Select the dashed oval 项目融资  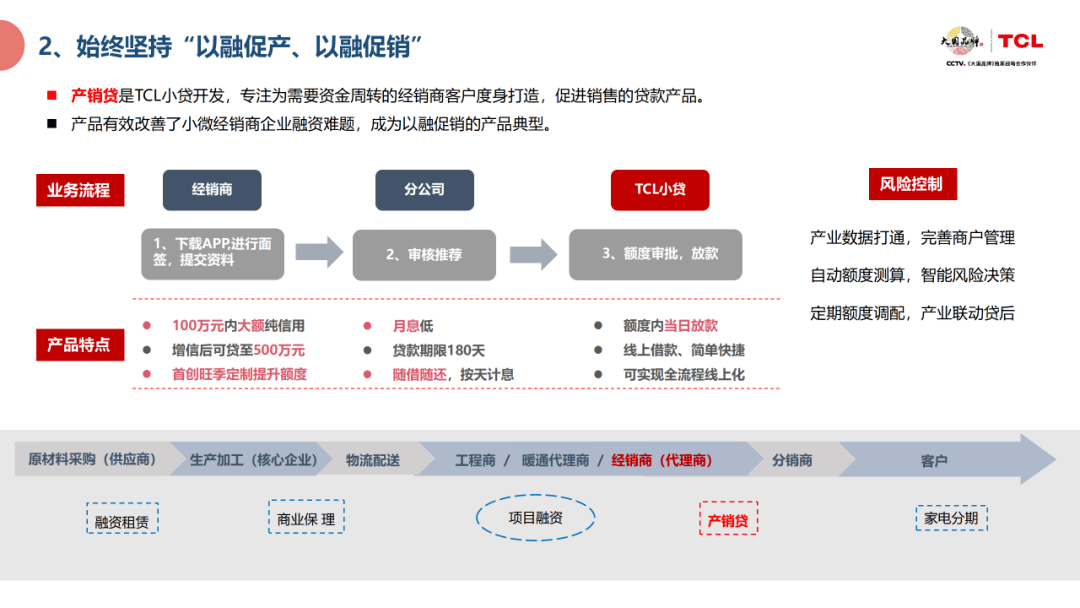click(x=535, y=518)
